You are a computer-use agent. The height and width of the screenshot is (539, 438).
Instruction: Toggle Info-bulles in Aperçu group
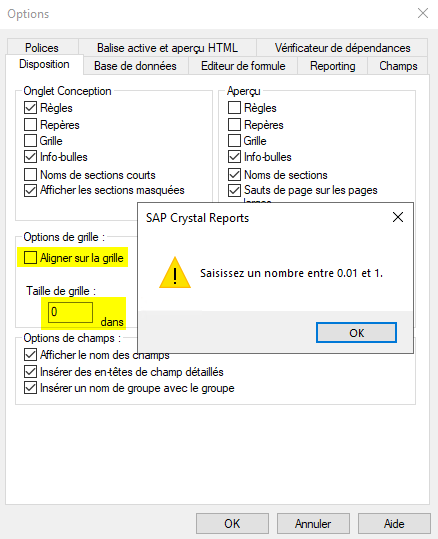coord(234,157)
